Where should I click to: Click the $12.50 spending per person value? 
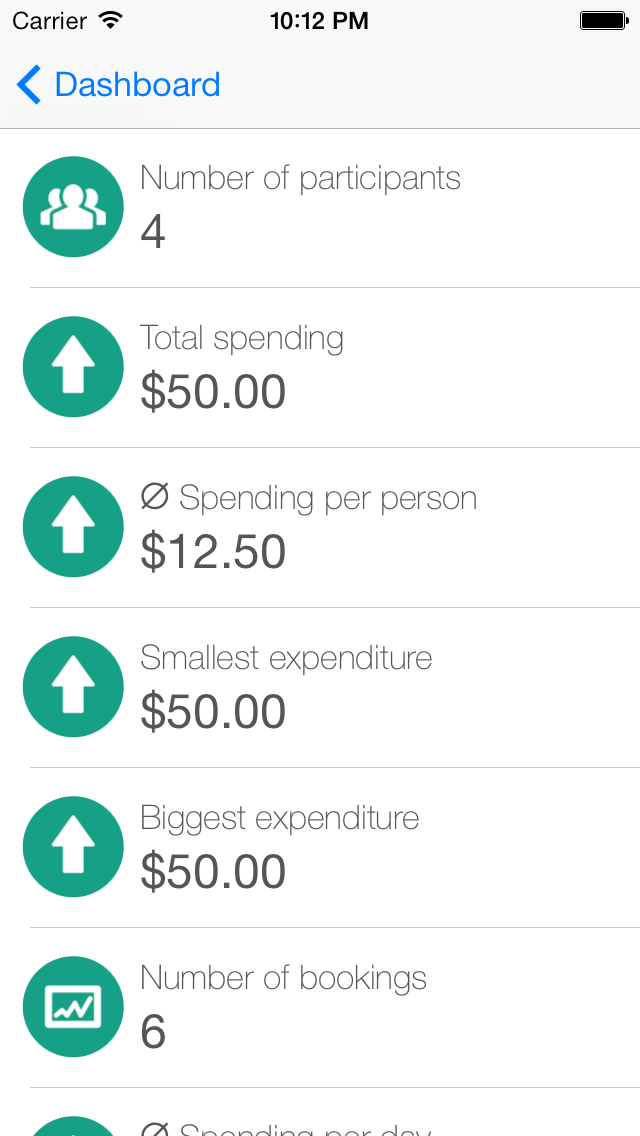pyautogui.click(x=213, y=552)
